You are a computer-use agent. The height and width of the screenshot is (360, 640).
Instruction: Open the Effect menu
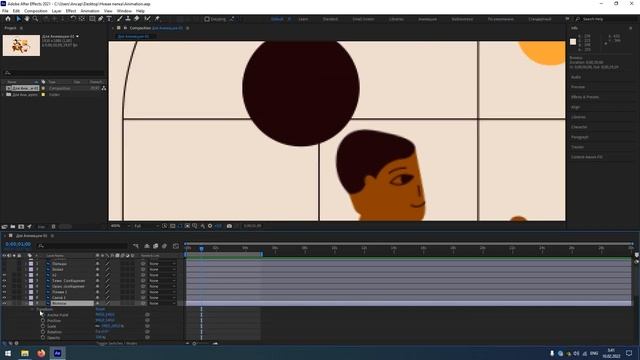click(71, 11)
